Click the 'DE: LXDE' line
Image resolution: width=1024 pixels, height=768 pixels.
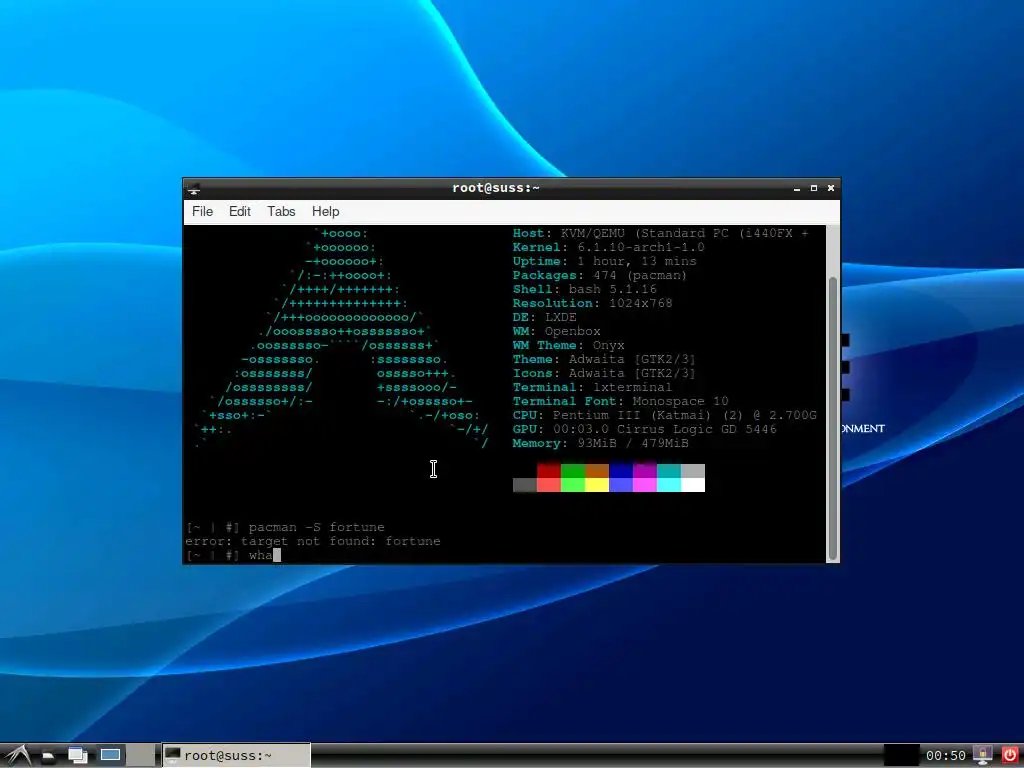545,317
